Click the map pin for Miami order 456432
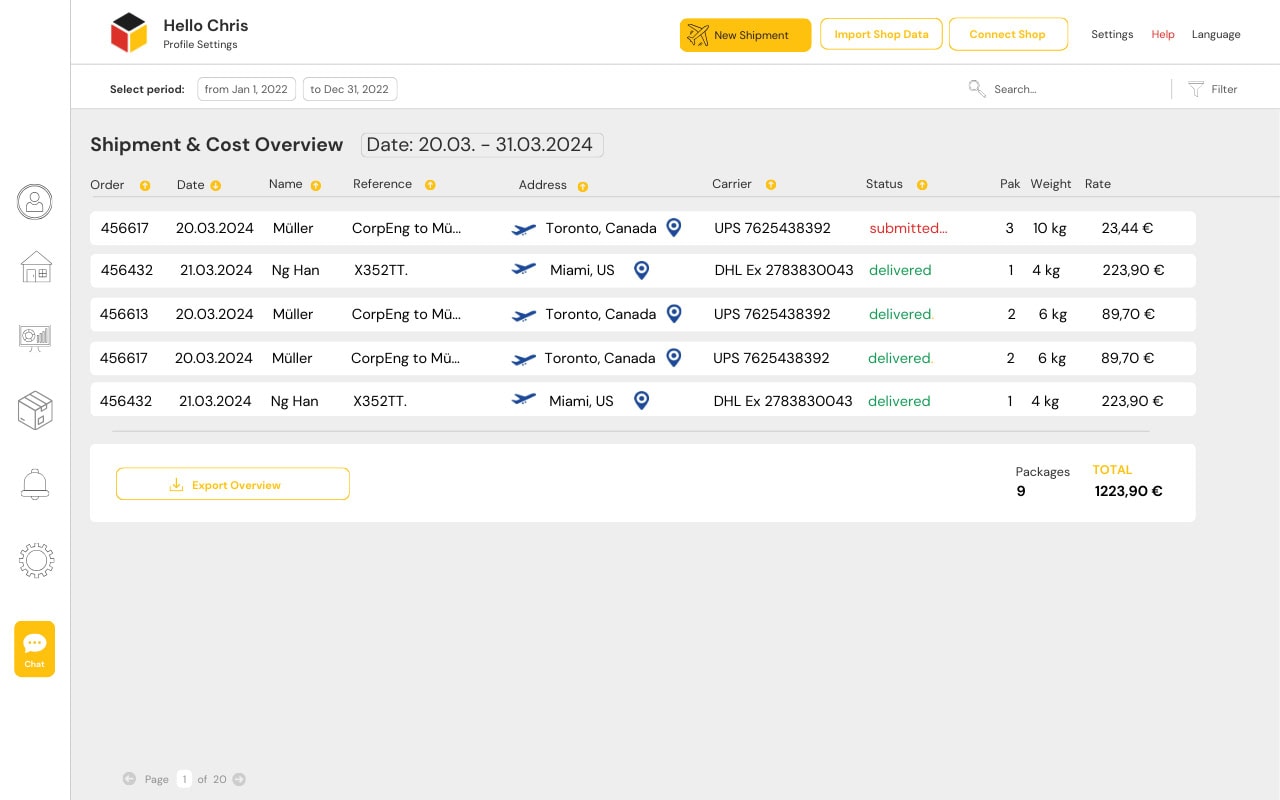Screen dimensions: 1280x800 pyautogui.click(x=642, y=270)
